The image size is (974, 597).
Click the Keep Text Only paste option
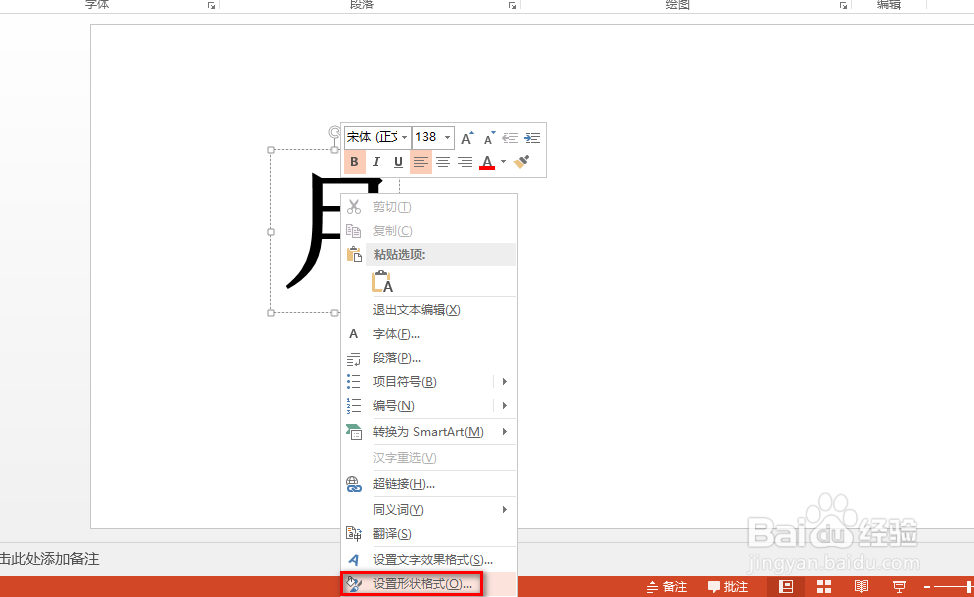tap(381, 279)
